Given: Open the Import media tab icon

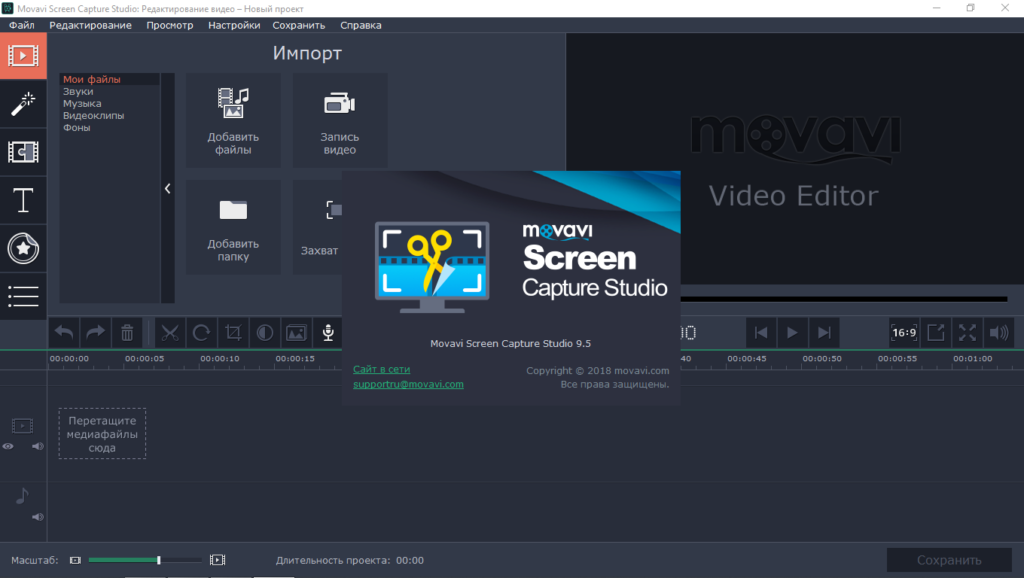Looking at the screenshot, I should click(x=23, y=56).
